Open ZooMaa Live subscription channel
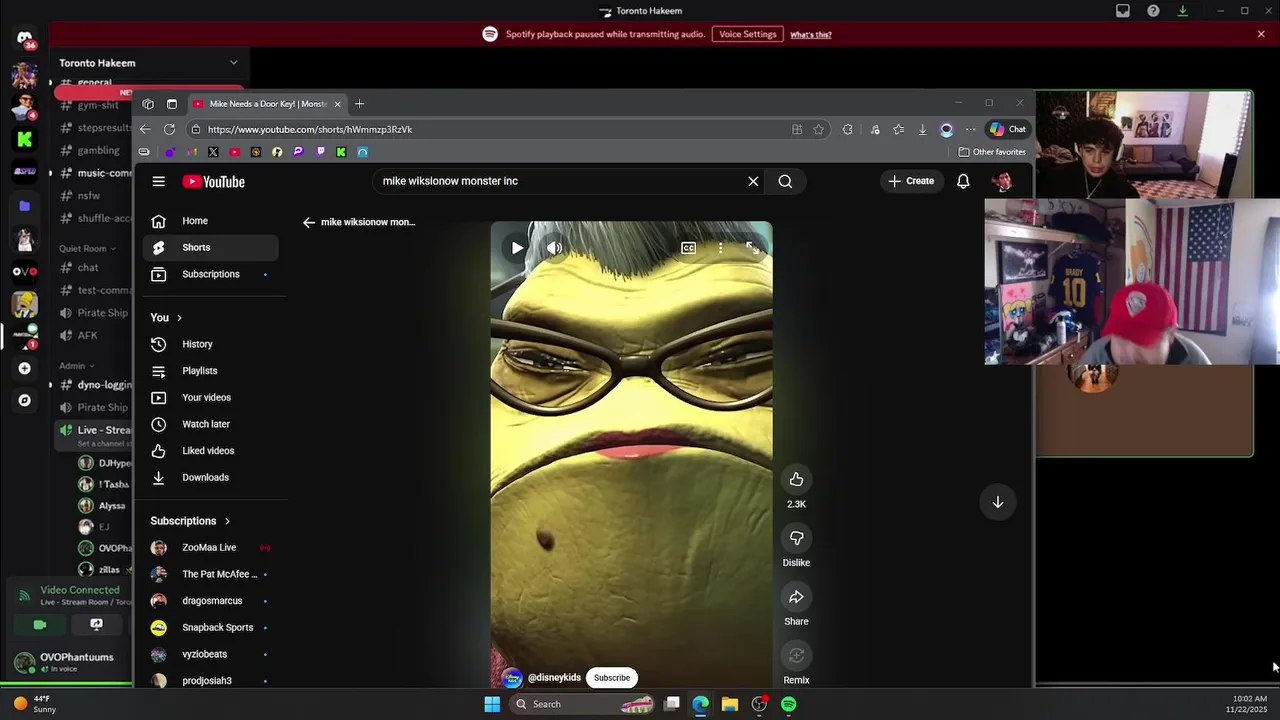1280x720 pixels. click(211, 548)
